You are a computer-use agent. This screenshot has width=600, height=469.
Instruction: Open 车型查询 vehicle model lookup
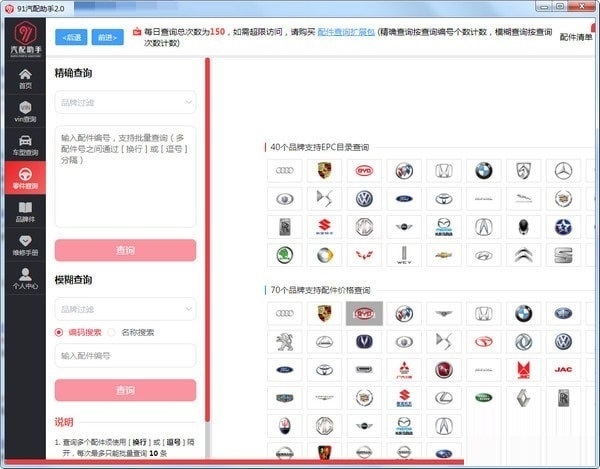tap(25, 145)
